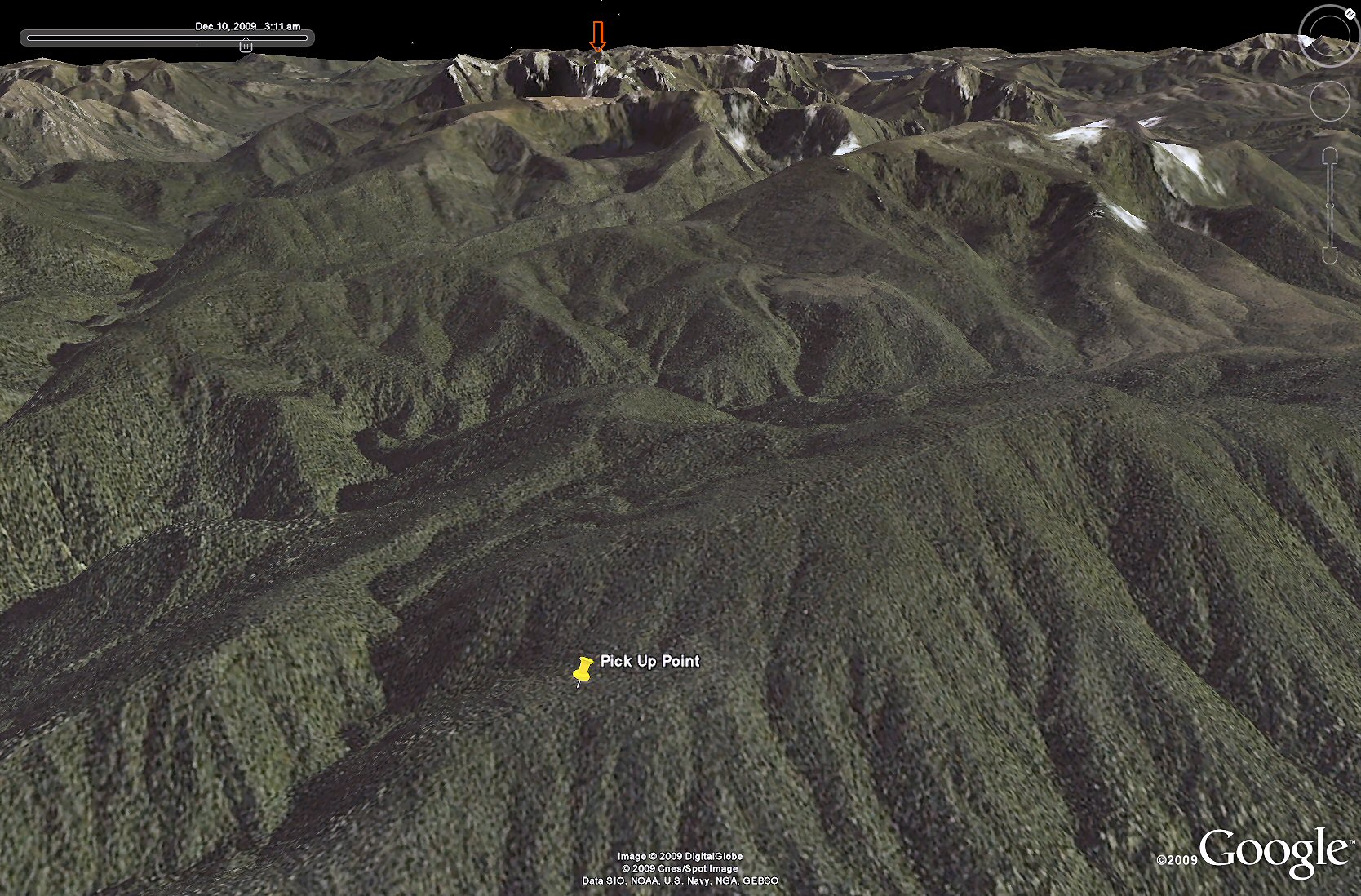Rotate view using right side of compass ring
Viewport: 1361px width, 896px height.
(1355, 35)
